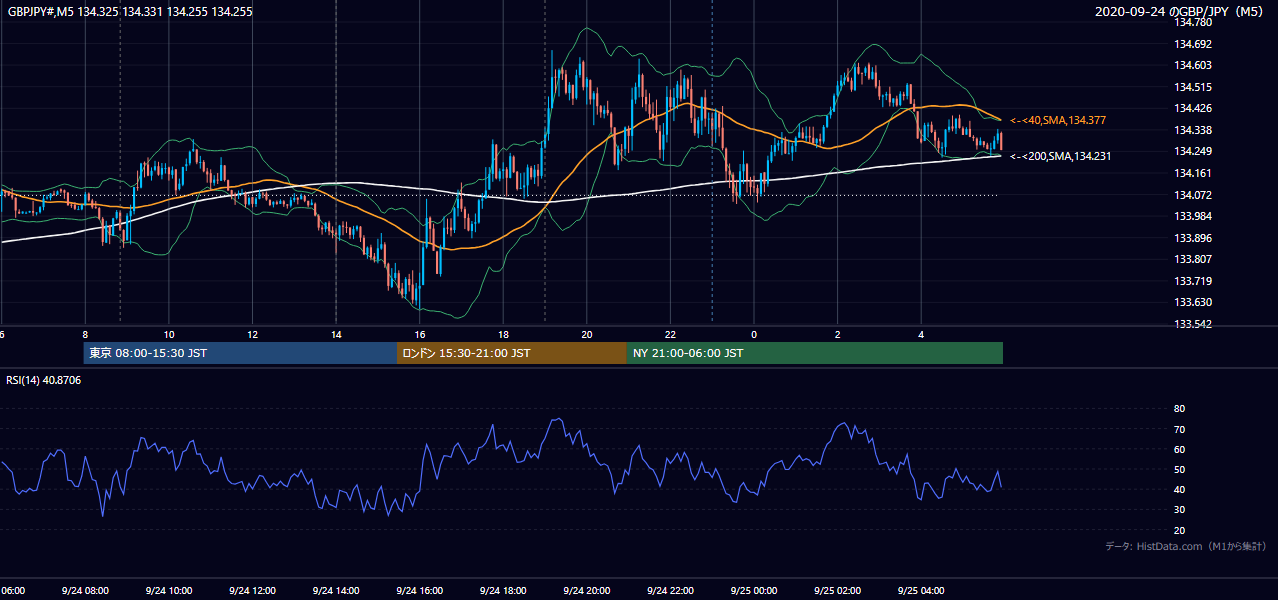
Task: Click price axis value 133.896
Action: pos(1193,238)
